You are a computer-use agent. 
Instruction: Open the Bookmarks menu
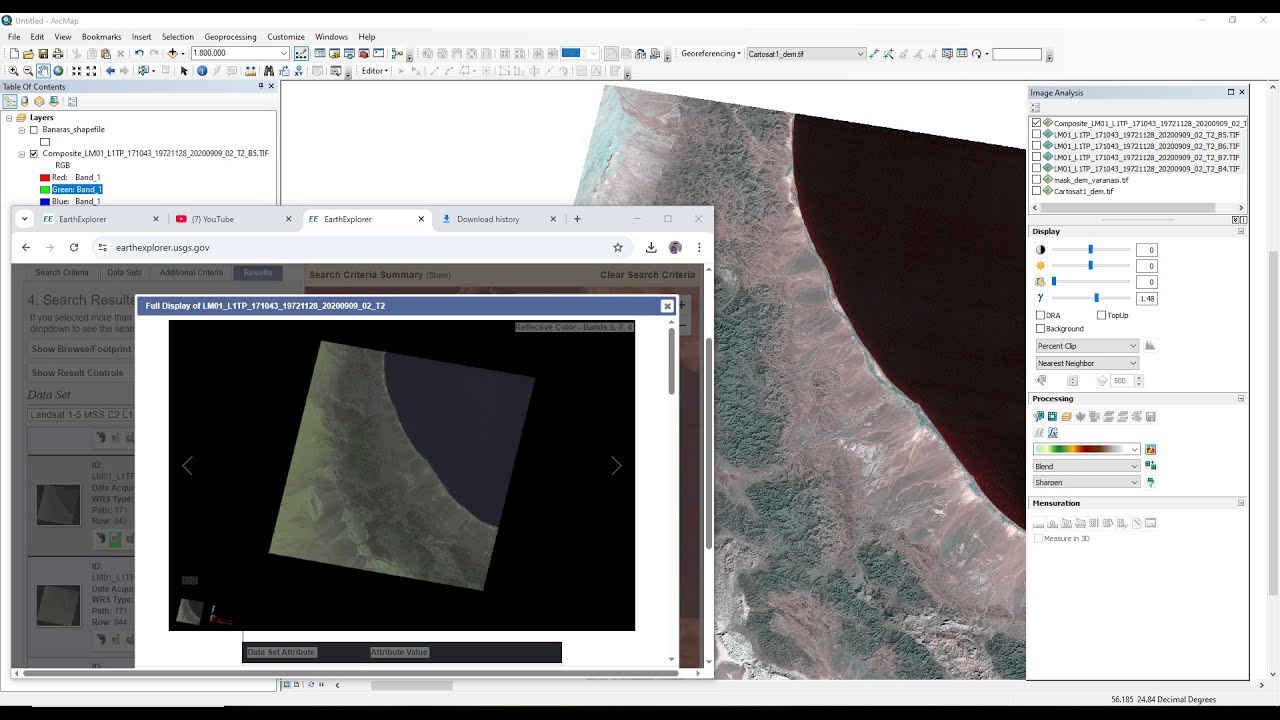coord(101,37)
